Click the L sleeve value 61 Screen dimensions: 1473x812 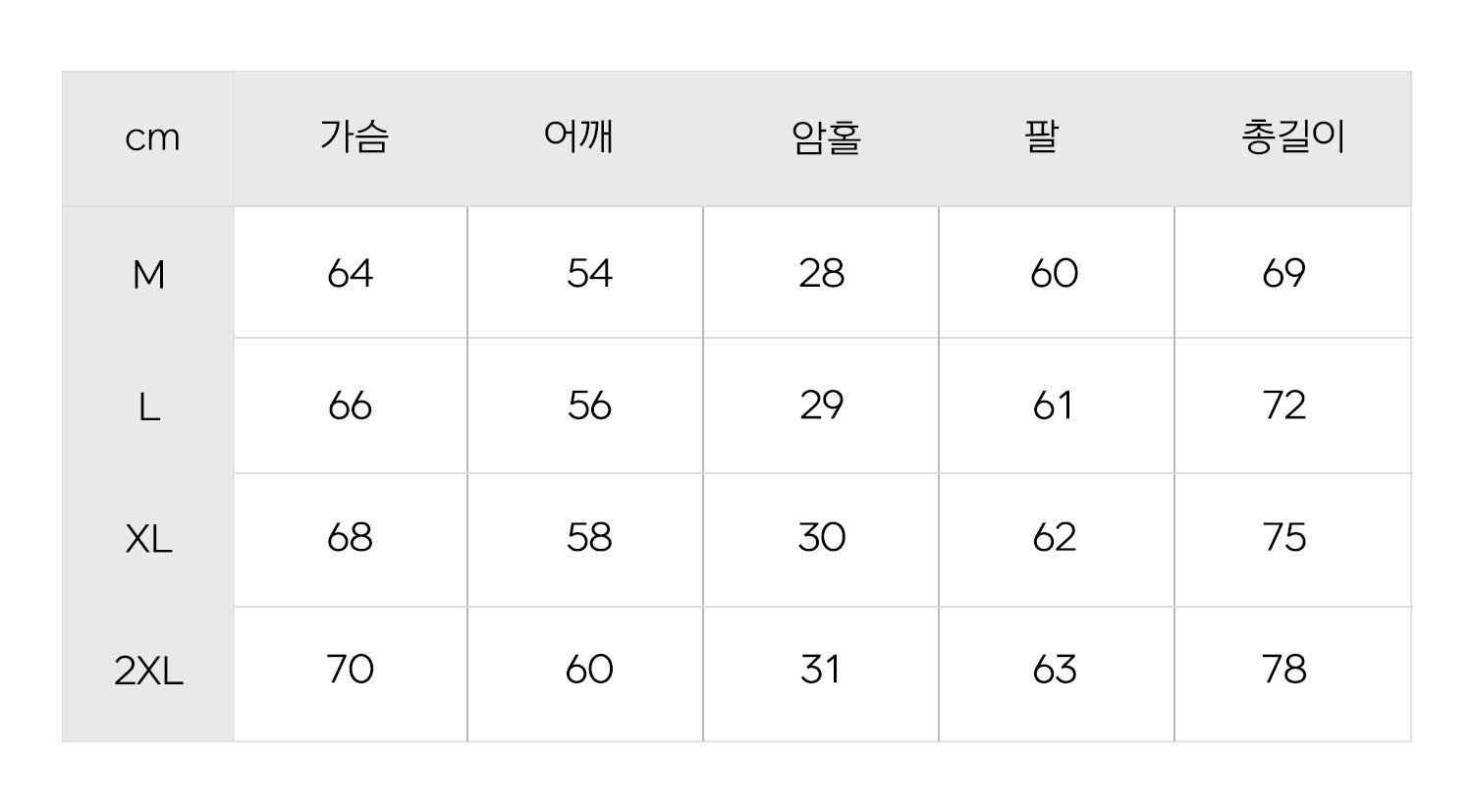1053,406
